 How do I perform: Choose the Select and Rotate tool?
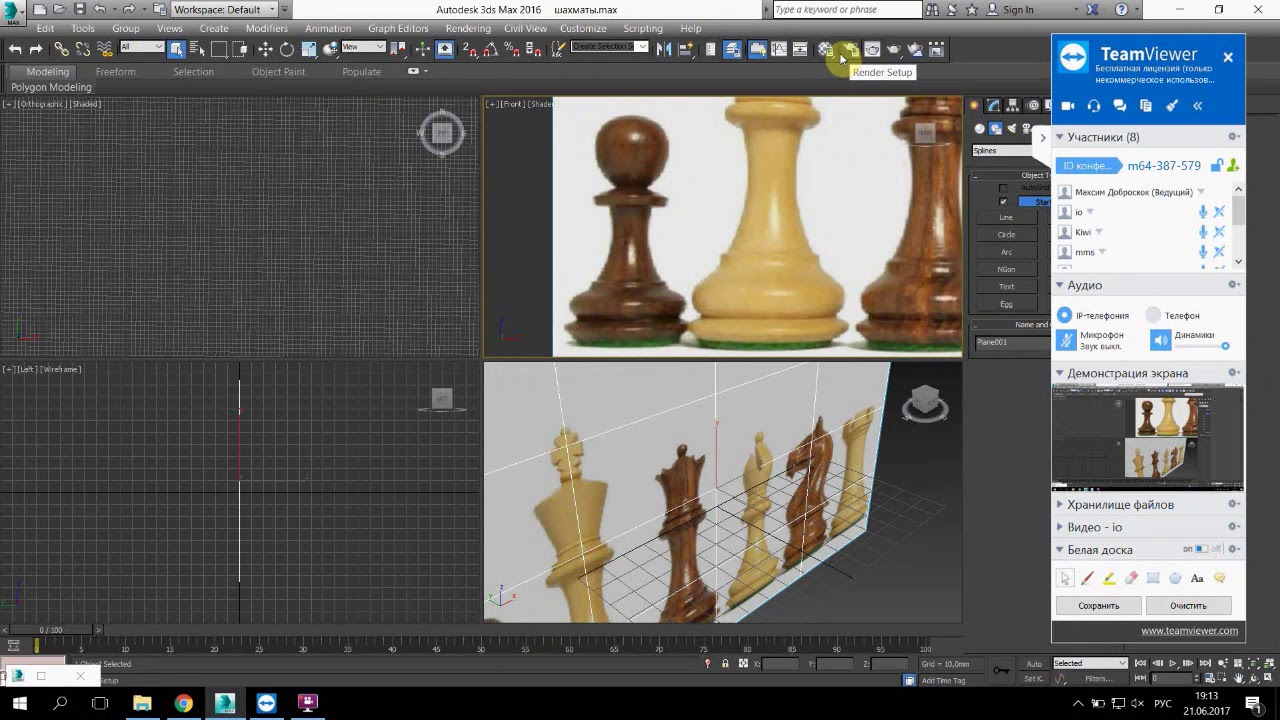287,49
